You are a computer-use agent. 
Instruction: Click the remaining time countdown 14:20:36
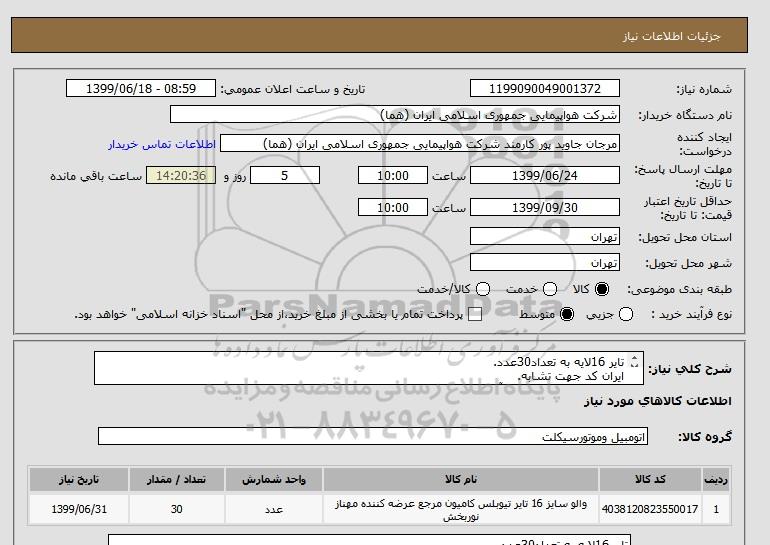click(181, 175)
